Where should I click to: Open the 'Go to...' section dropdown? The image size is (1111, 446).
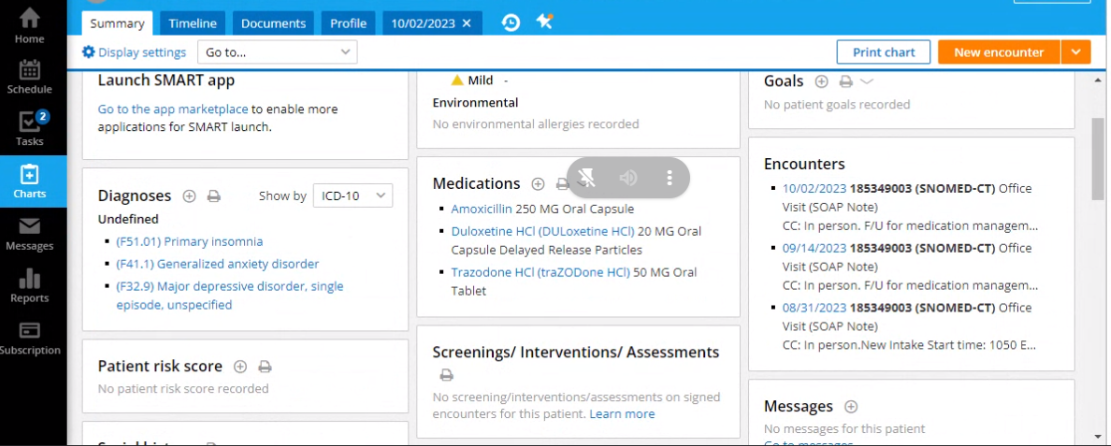point(277,52)
